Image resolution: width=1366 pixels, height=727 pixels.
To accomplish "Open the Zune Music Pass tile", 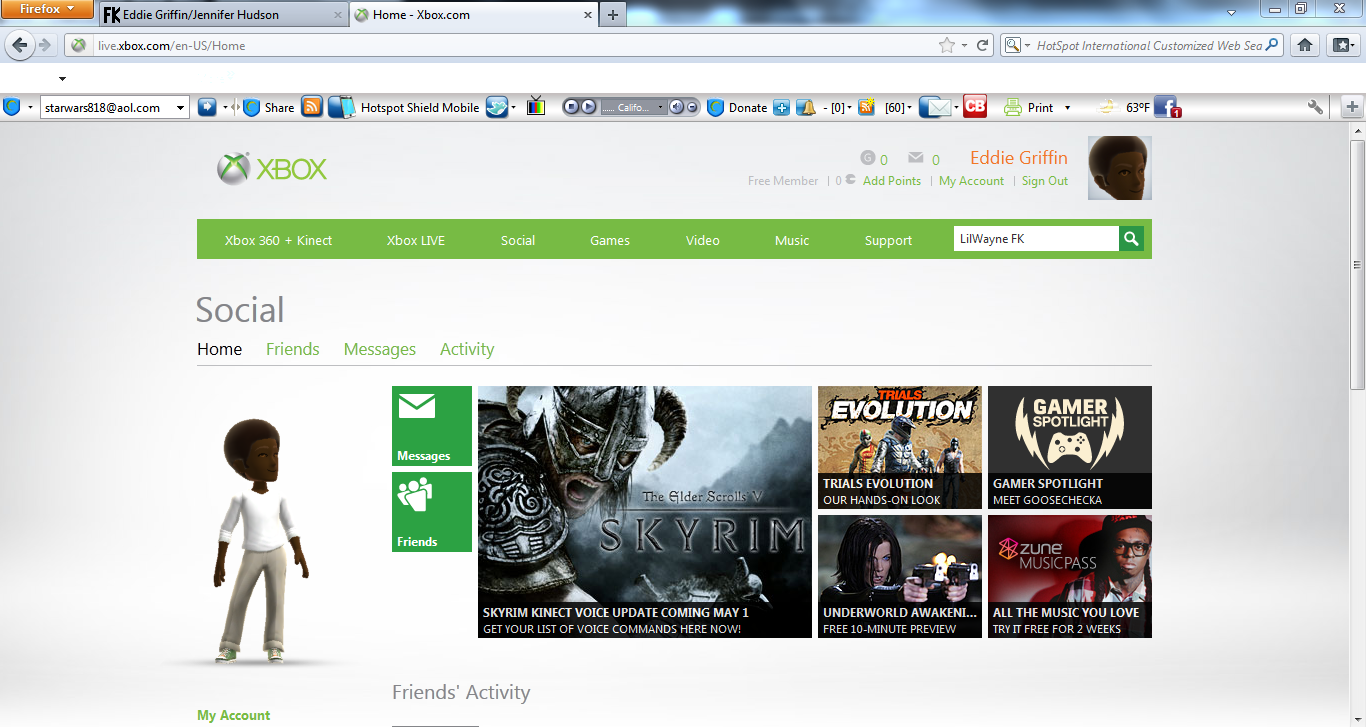I will tap(1070, 576).
